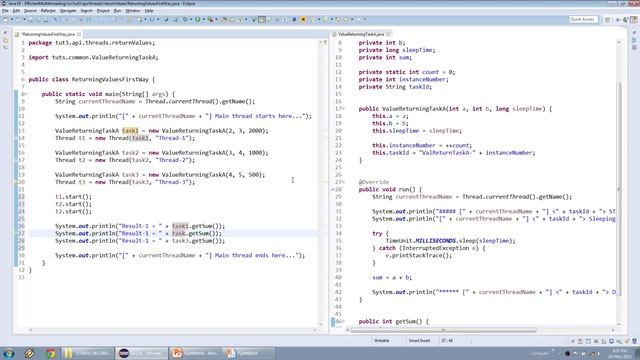Image resolution: width=640 pixels, height=360 pixels.
Task: Collapse the main method fold marker
Action: 27,94
